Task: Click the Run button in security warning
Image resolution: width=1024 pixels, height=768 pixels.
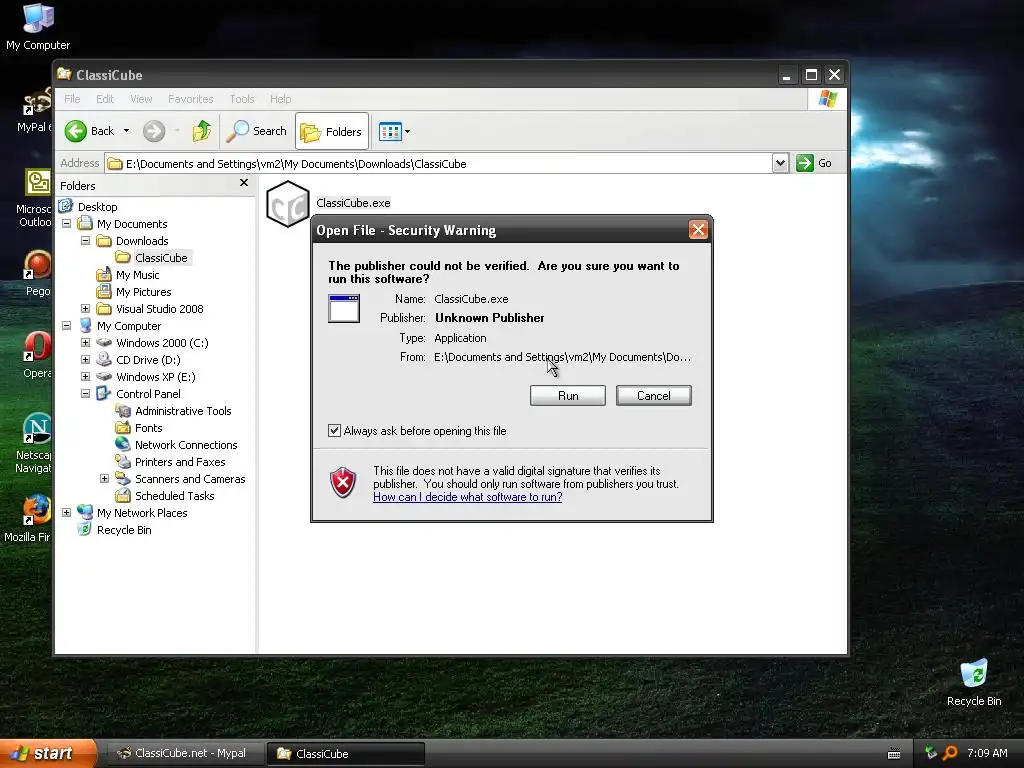Action: click(568, 396)
